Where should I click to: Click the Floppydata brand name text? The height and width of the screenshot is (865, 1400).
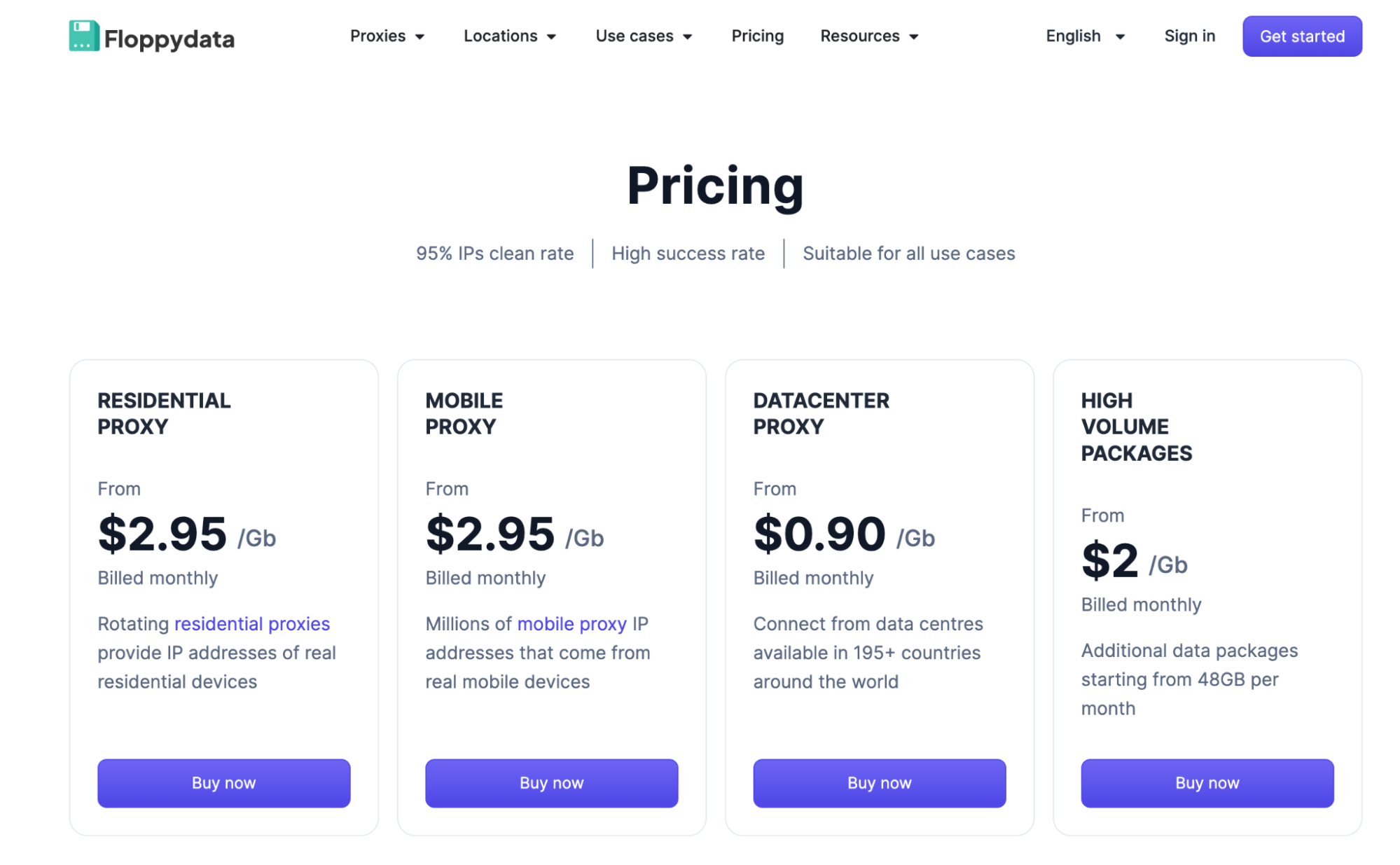tap(169, 39)
